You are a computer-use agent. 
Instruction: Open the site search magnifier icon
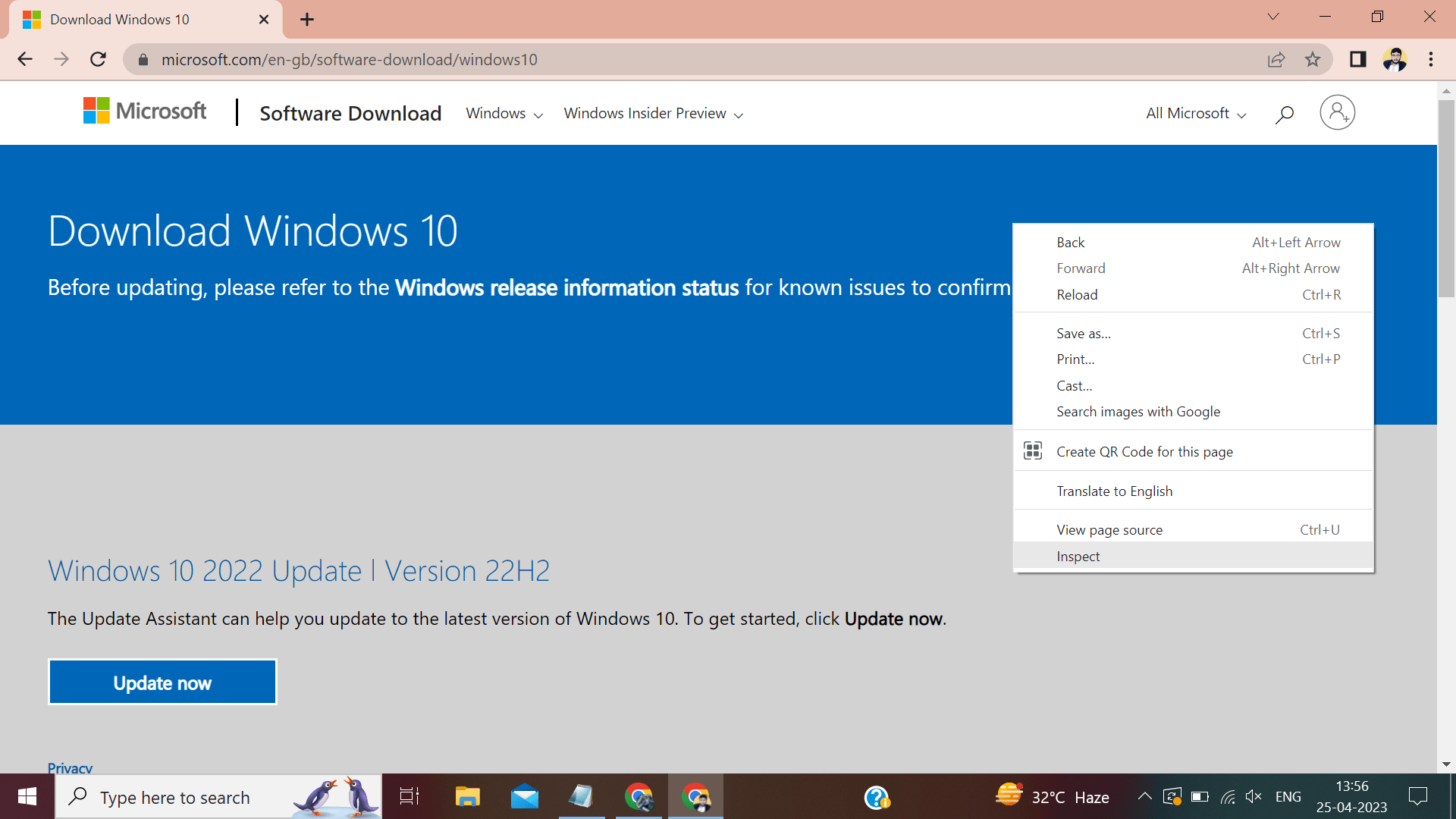pos(1284,114)
